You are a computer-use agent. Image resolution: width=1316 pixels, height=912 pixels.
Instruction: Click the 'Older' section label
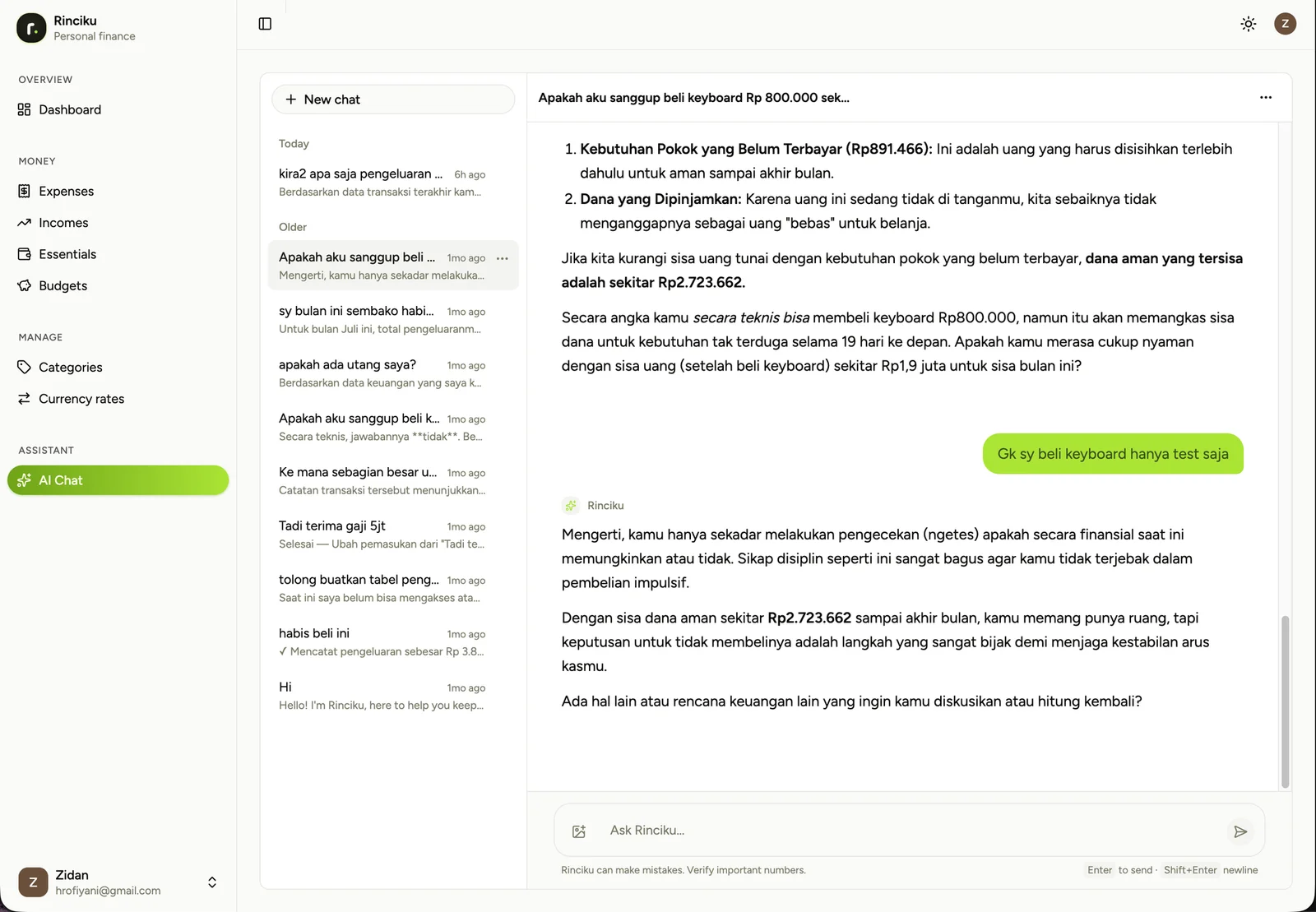pos(292,227)
